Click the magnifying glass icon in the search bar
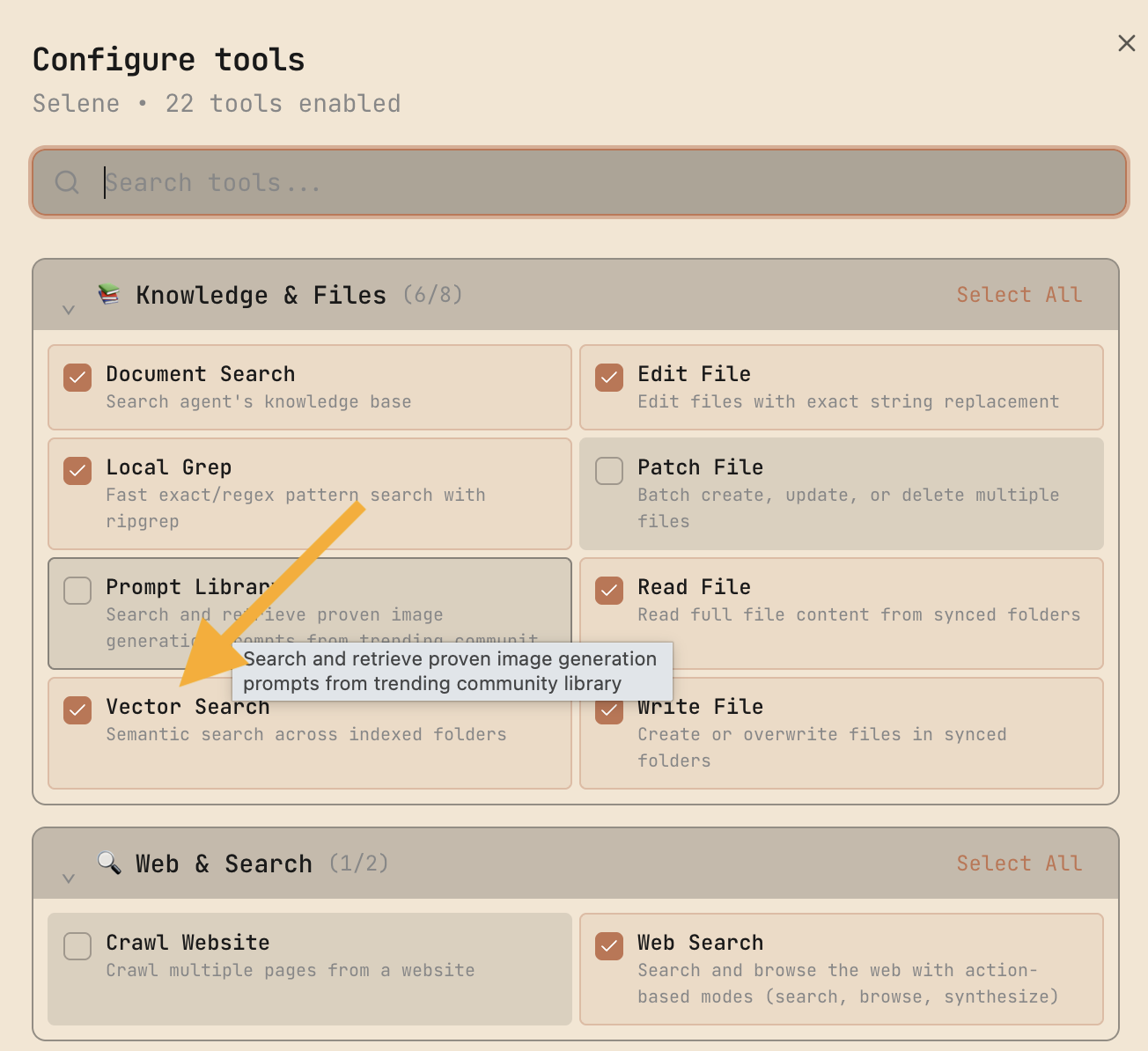Screen dimensions: 1148x1051 66,182
